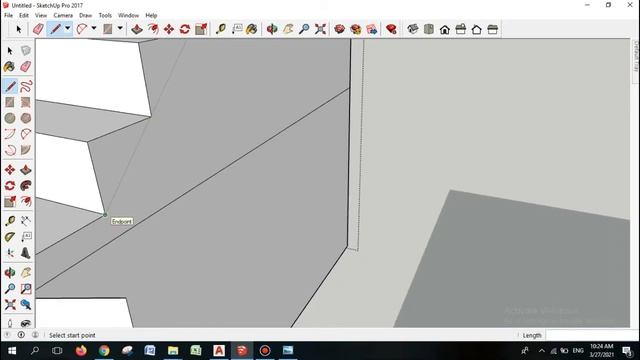
Task: Activate the Look Around tool
Action: (26, 322)
